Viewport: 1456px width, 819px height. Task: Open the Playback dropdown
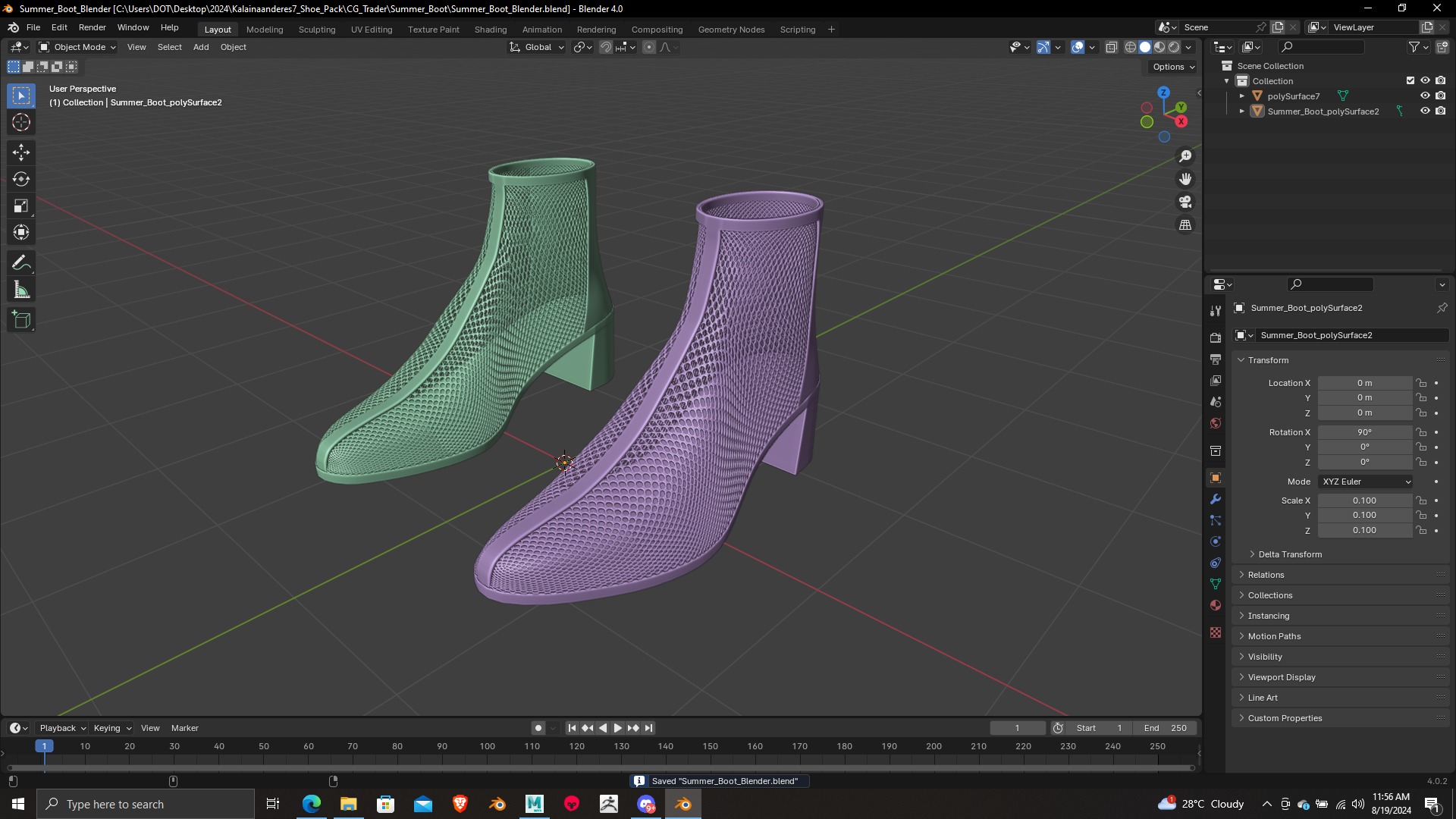click(62, 728)
